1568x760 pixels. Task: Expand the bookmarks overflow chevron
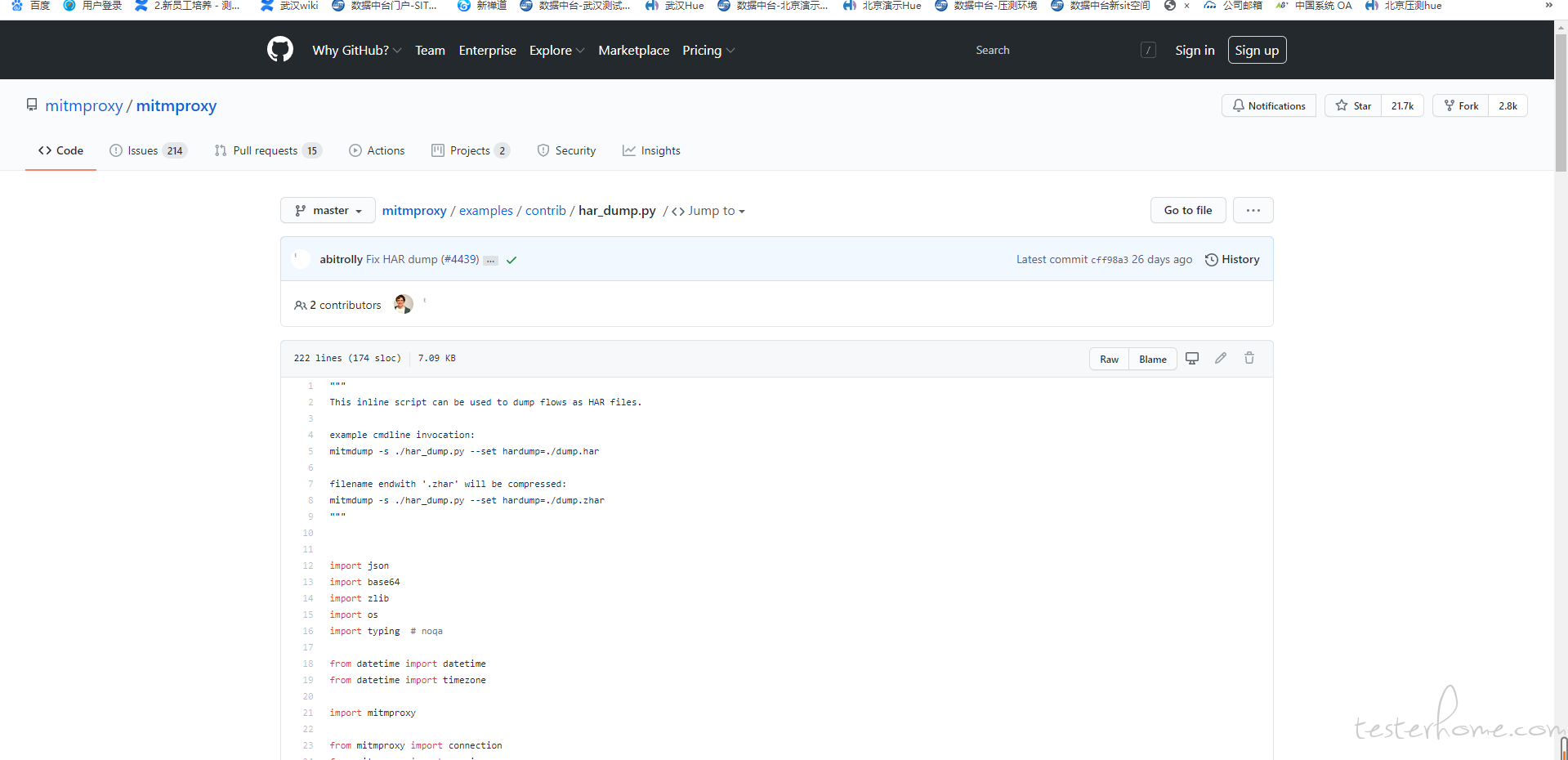point(1548,6)
